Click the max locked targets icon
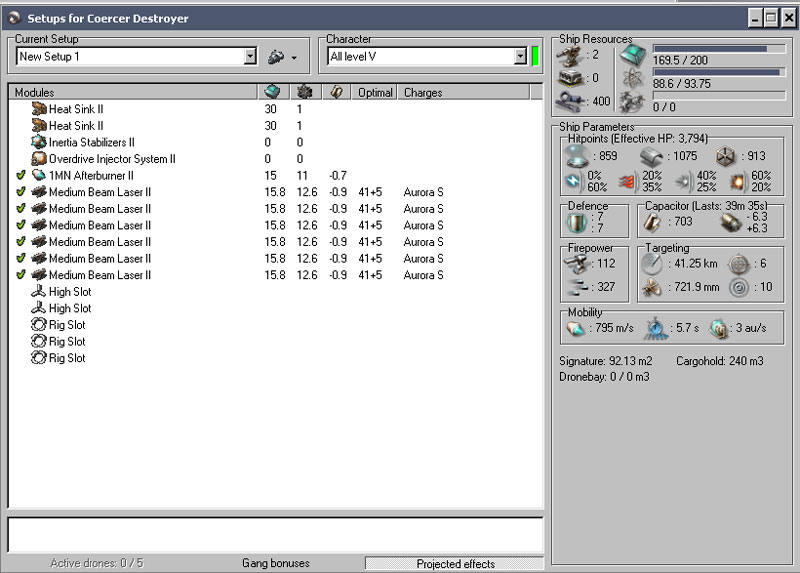The height and width of the screenshot is (573, 800). point(738,264)
